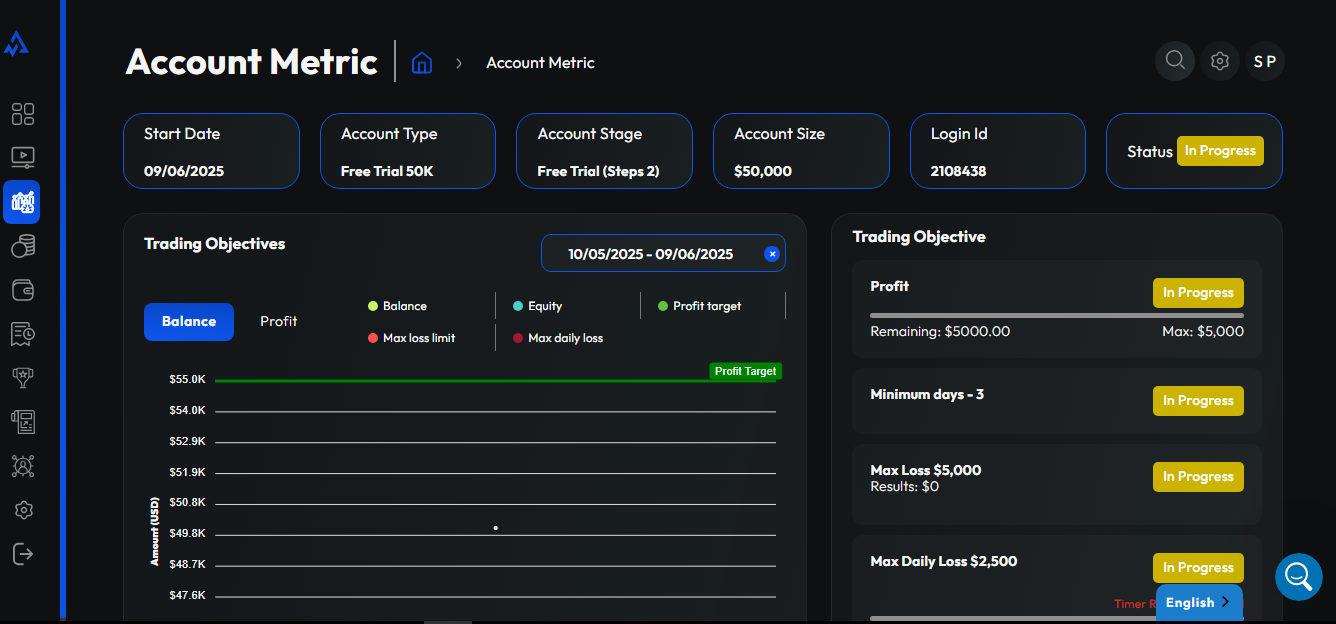Open the wallet icon in sidebar

point(23,290)
